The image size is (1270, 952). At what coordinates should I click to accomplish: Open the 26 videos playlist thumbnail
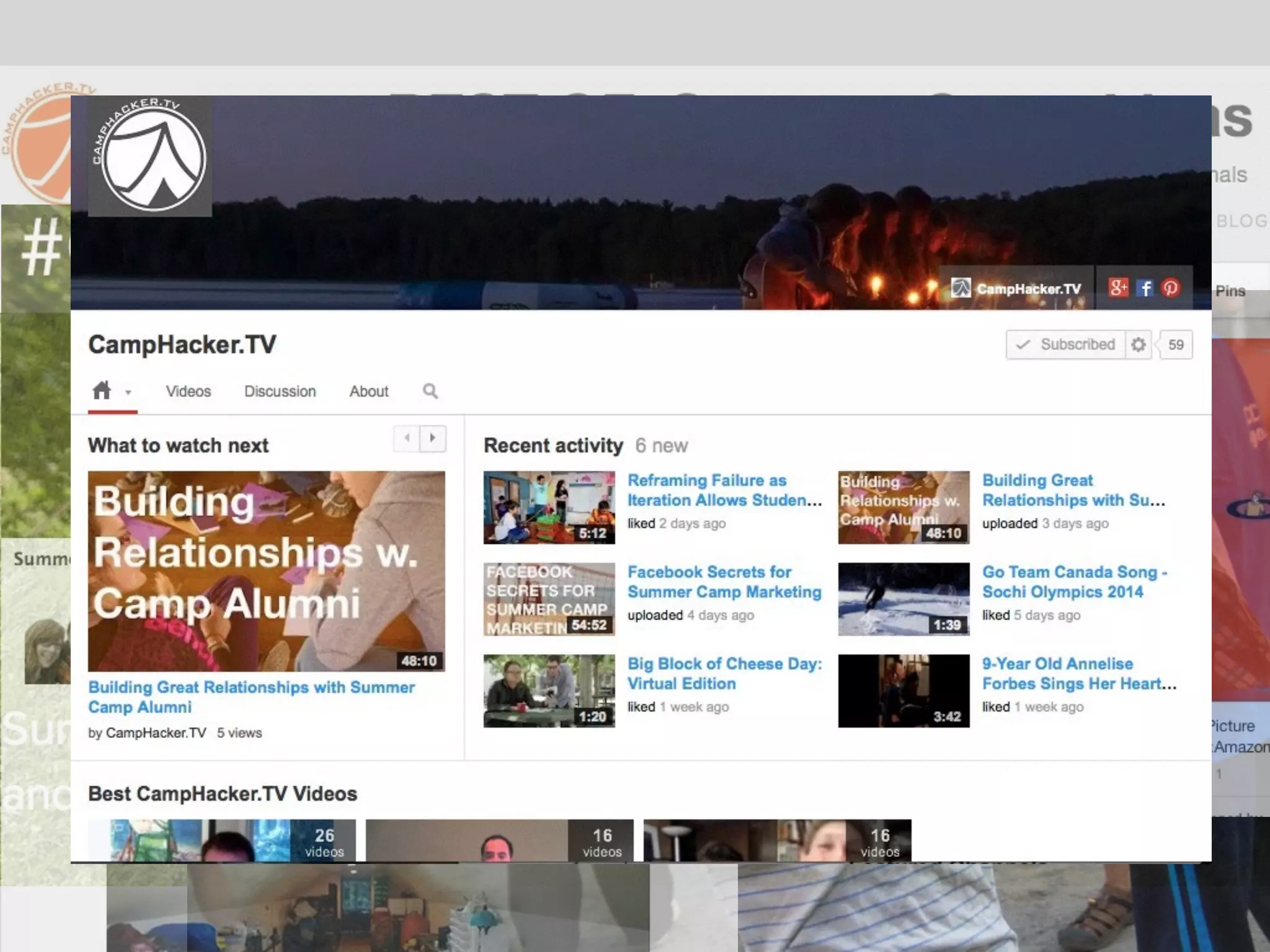(x=221, y=840)
